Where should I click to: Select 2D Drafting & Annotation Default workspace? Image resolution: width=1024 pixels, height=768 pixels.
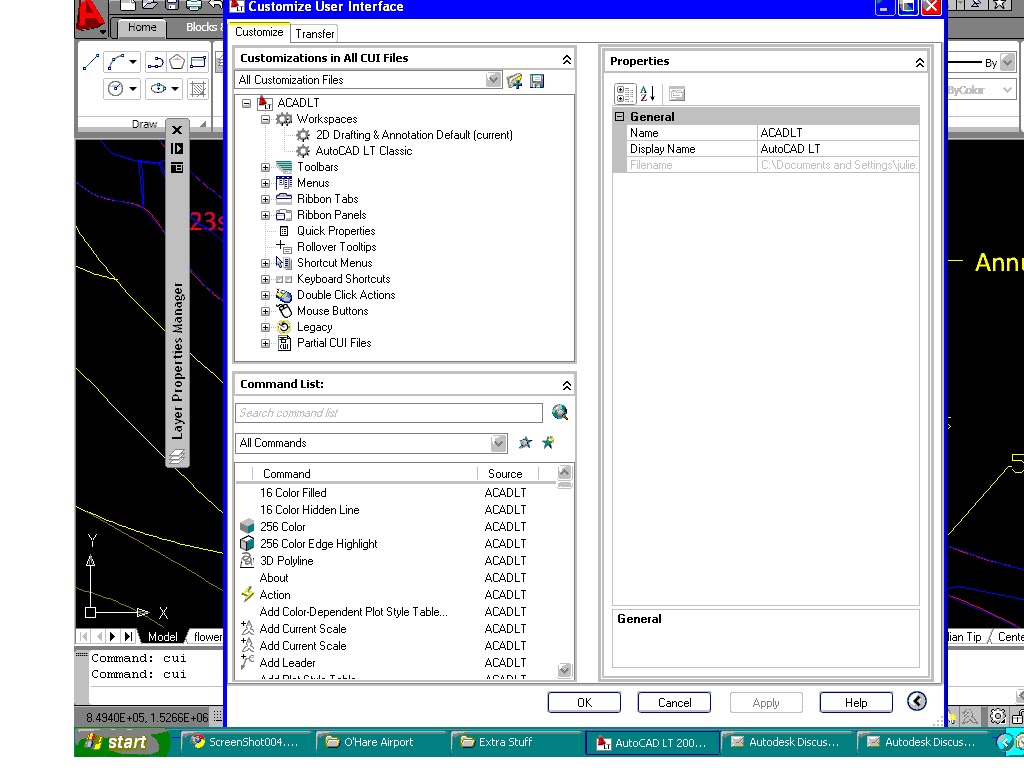tap(414, 135)
